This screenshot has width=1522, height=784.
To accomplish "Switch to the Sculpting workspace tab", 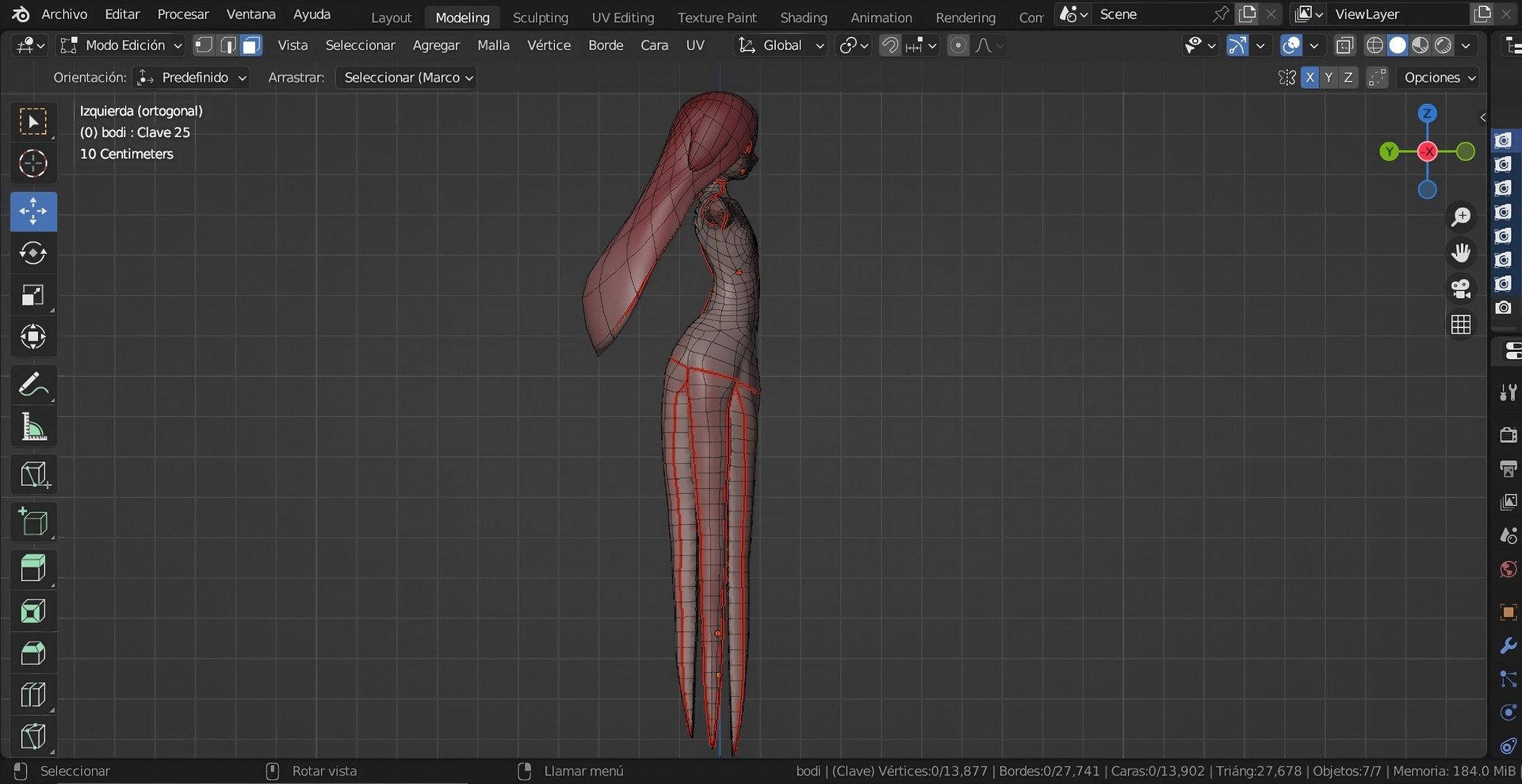I will tap(541, 17).
